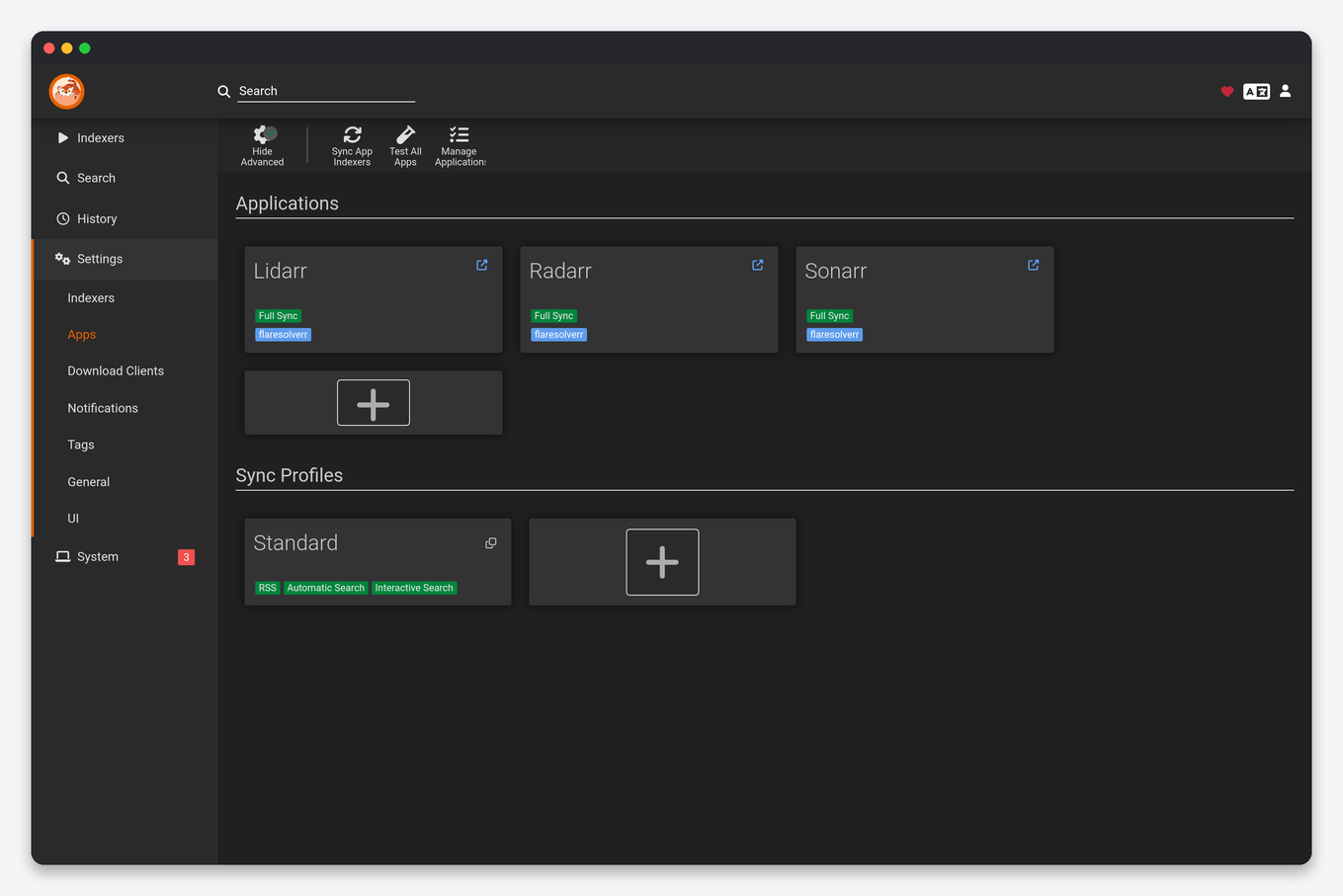Screen dimensions: 1343x896
Task: Maximize window with green button
Action: click(85, 48)
